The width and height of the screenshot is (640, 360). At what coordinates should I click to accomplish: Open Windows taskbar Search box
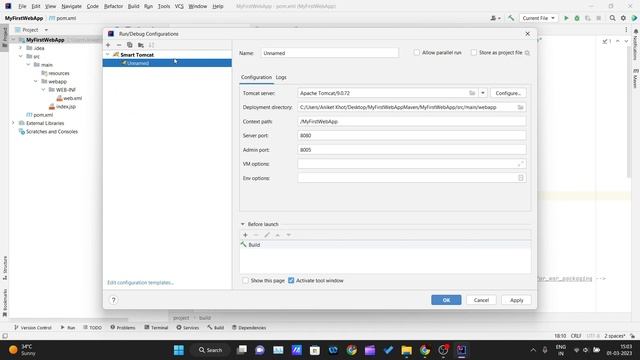tap(210, 350)
